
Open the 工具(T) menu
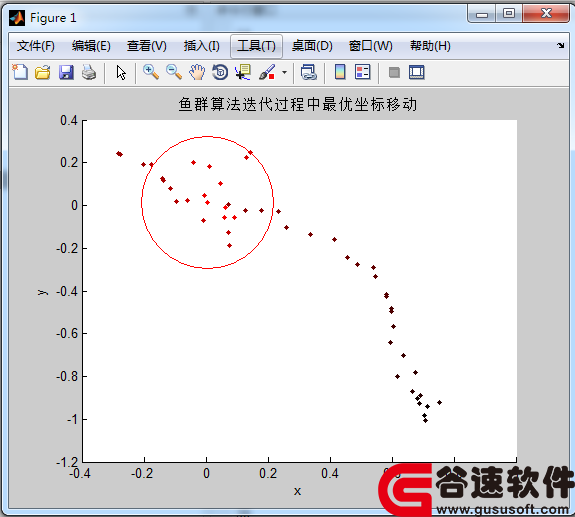coord(256,46)
